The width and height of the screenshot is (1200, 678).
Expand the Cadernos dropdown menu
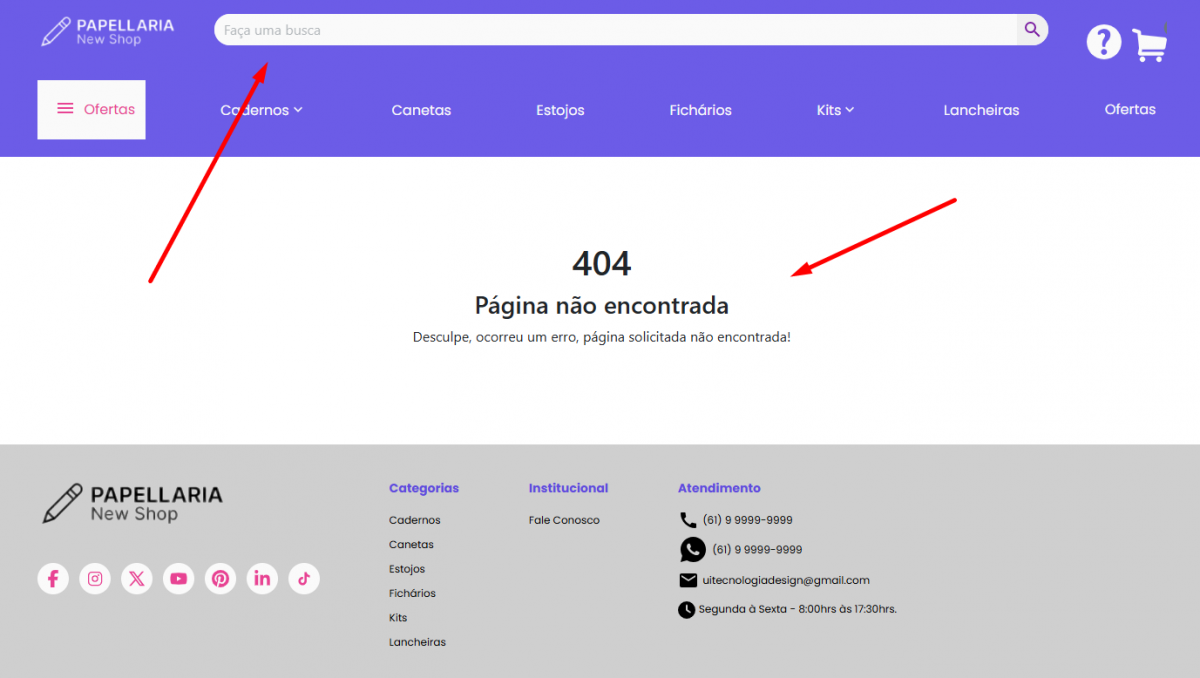tap(261, 110)
